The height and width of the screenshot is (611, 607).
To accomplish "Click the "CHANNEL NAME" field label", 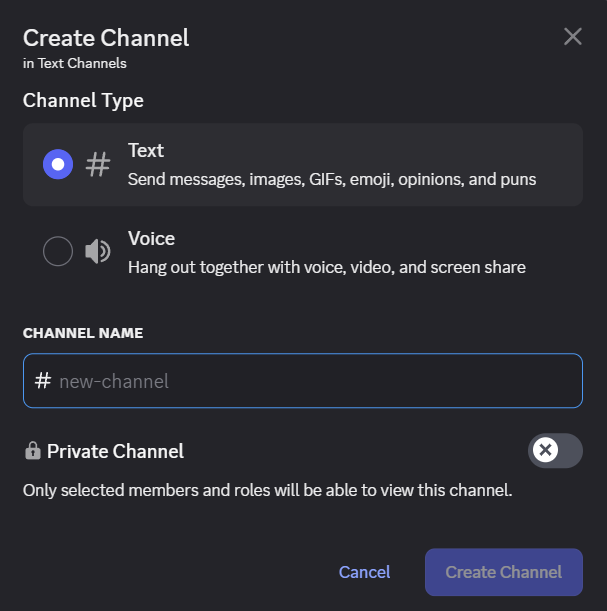I will tap(83, 333).
